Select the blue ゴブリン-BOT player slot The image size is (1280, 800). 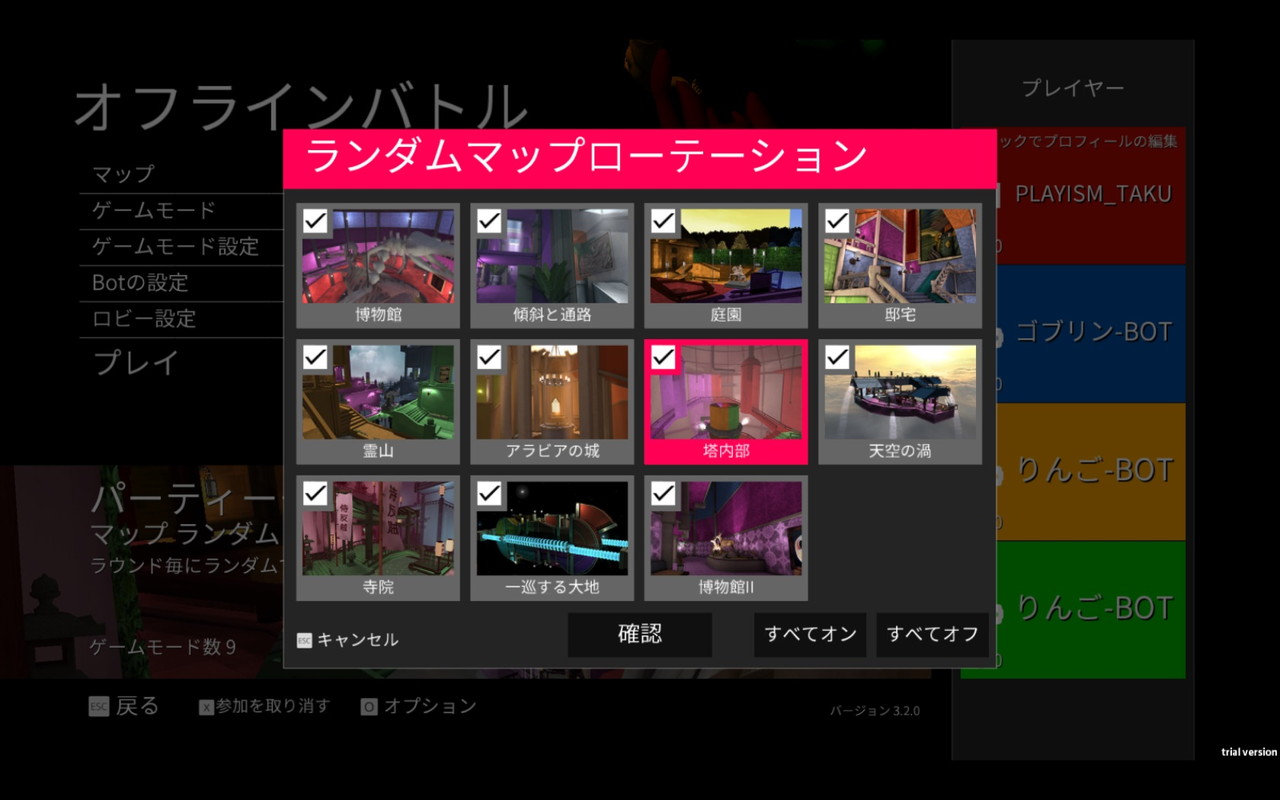tap(1073, 333)
